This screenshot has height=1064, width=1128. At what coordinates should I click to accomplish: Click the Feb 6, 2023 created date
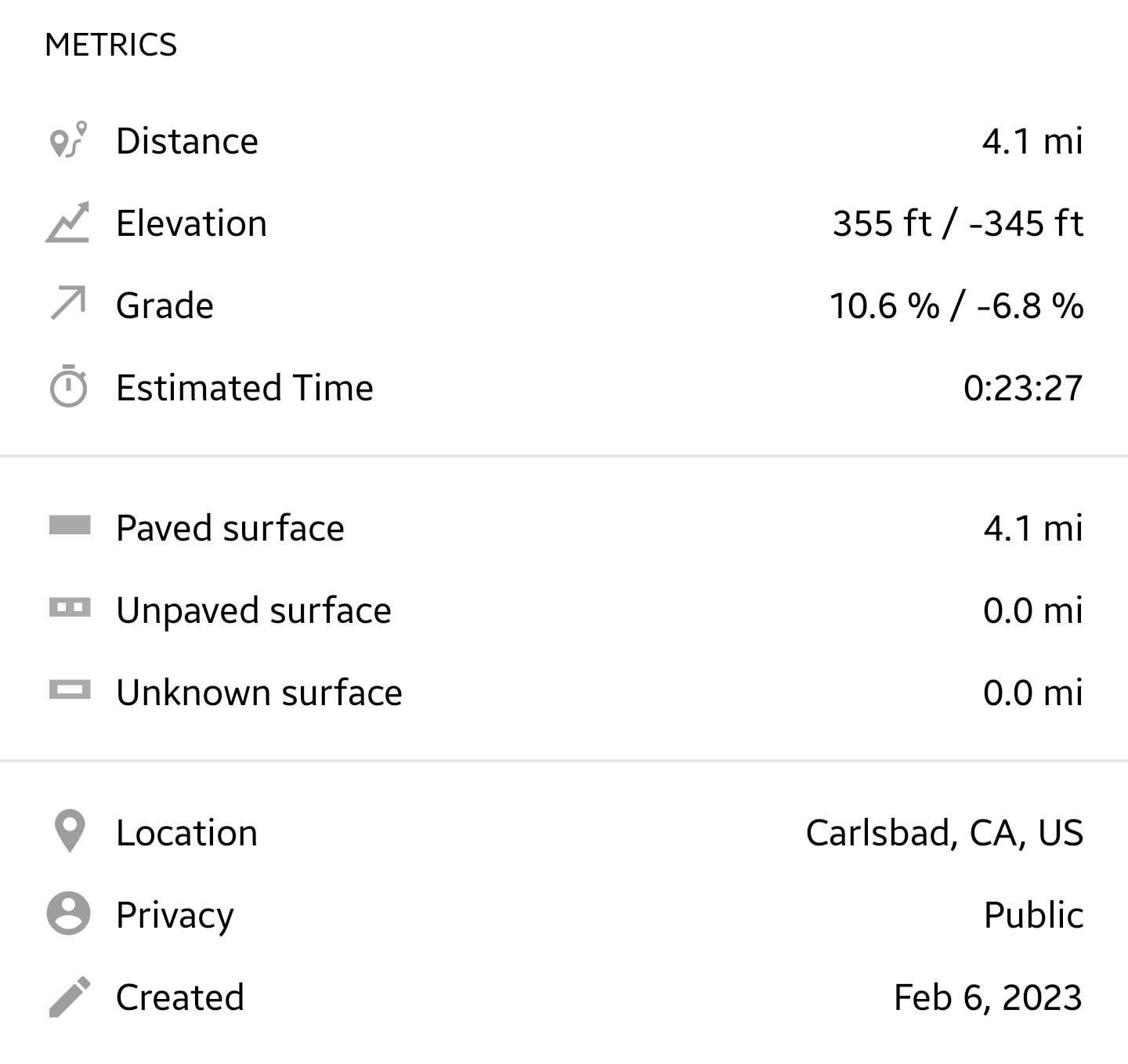click(x=988, y=997)
